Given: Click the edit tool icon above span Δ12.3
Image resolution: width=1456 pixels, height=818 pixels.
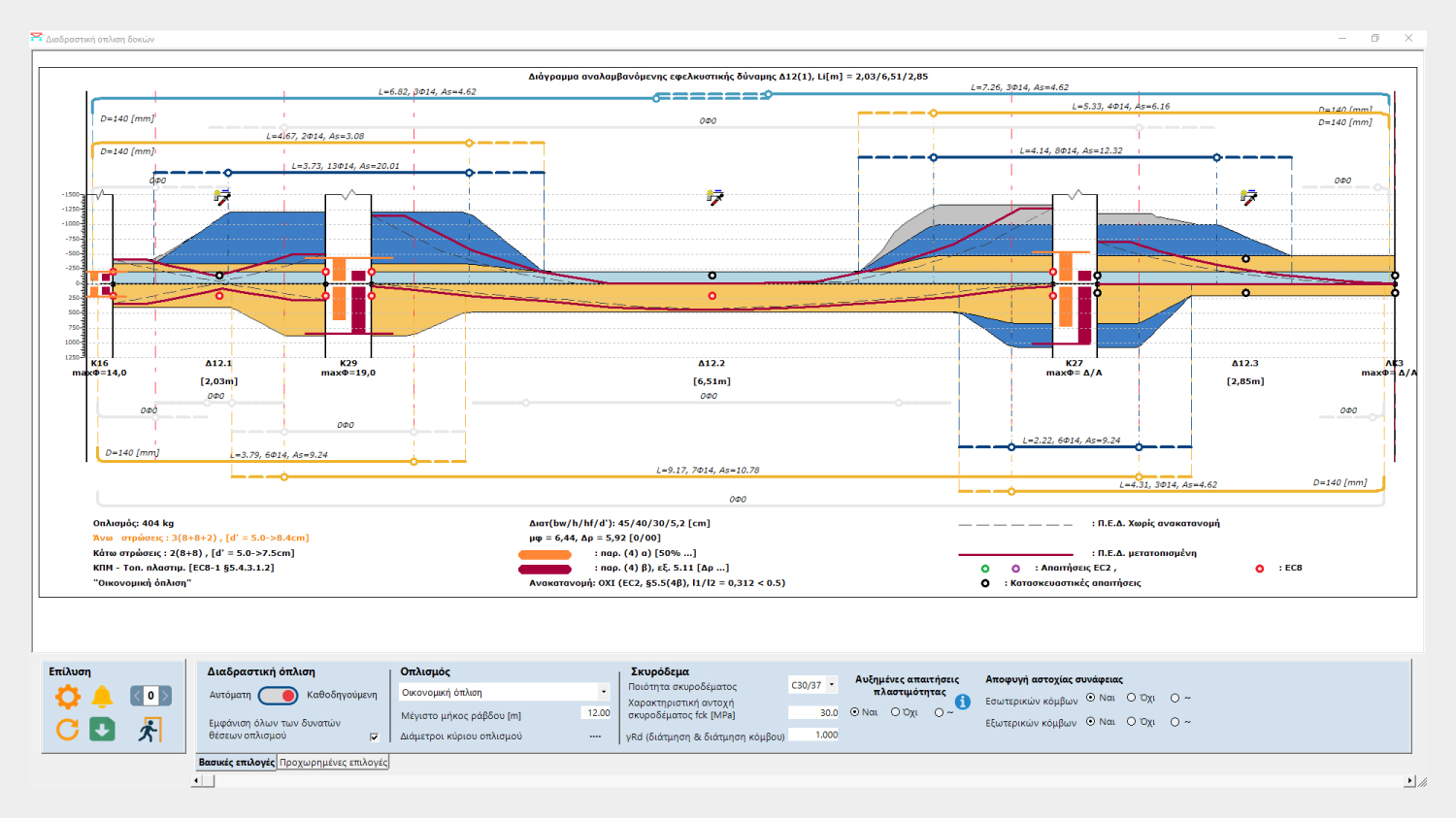Looking at the screenshot, I should (1248, 198).
